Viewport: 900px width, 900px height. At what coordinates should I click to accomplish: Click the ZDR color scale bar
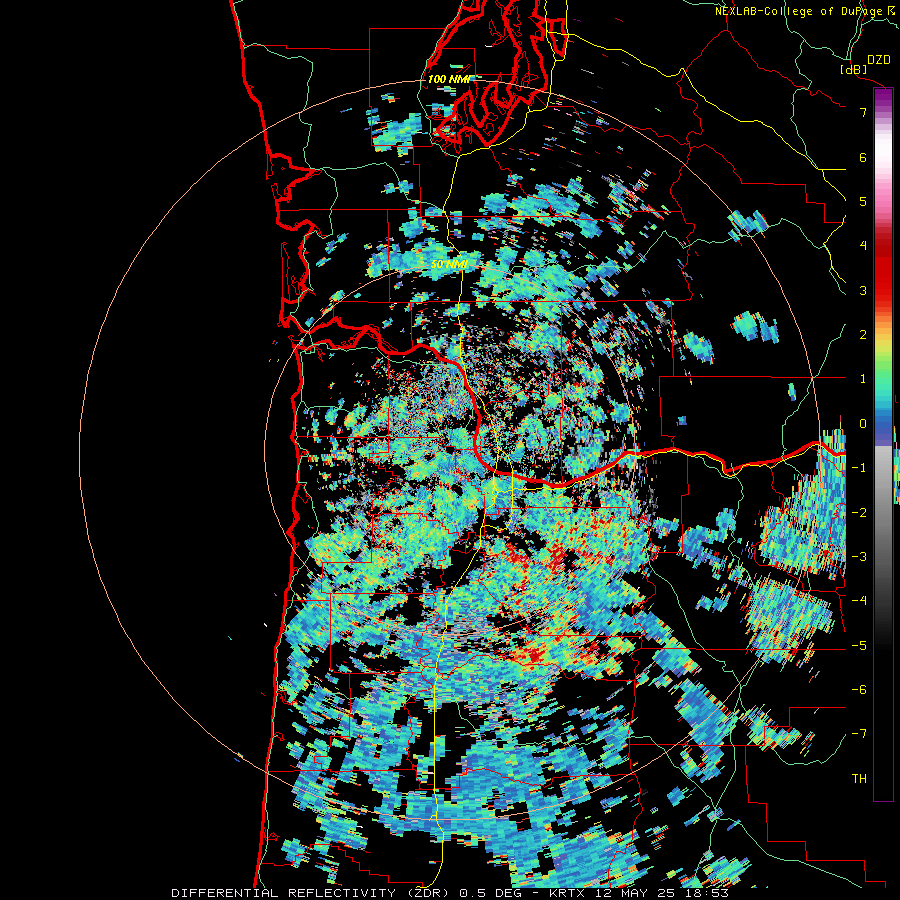[x=883, y=444]
